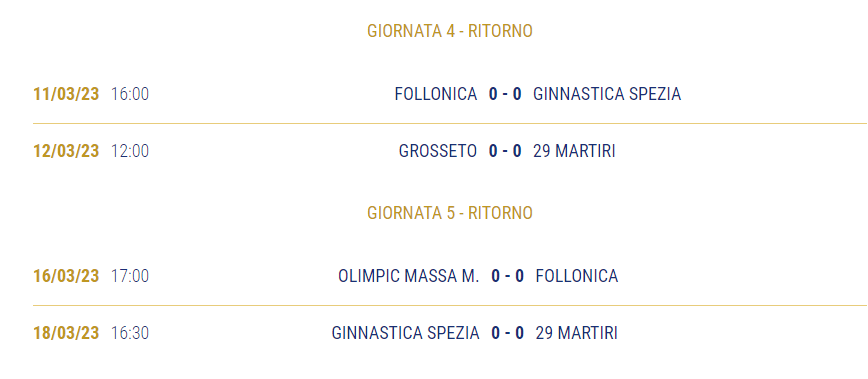Screen dimensions: 868x379
Task: Select 29 Martiri in the 18/03/23 match
Action: (577, 333)
